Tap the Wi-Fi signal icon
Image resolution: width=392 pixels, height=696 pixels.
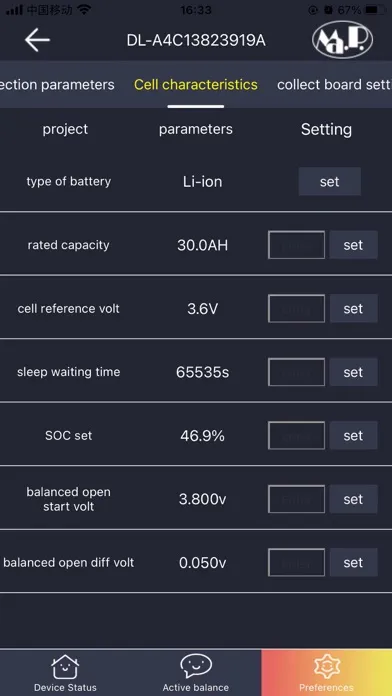coord(83,10)
